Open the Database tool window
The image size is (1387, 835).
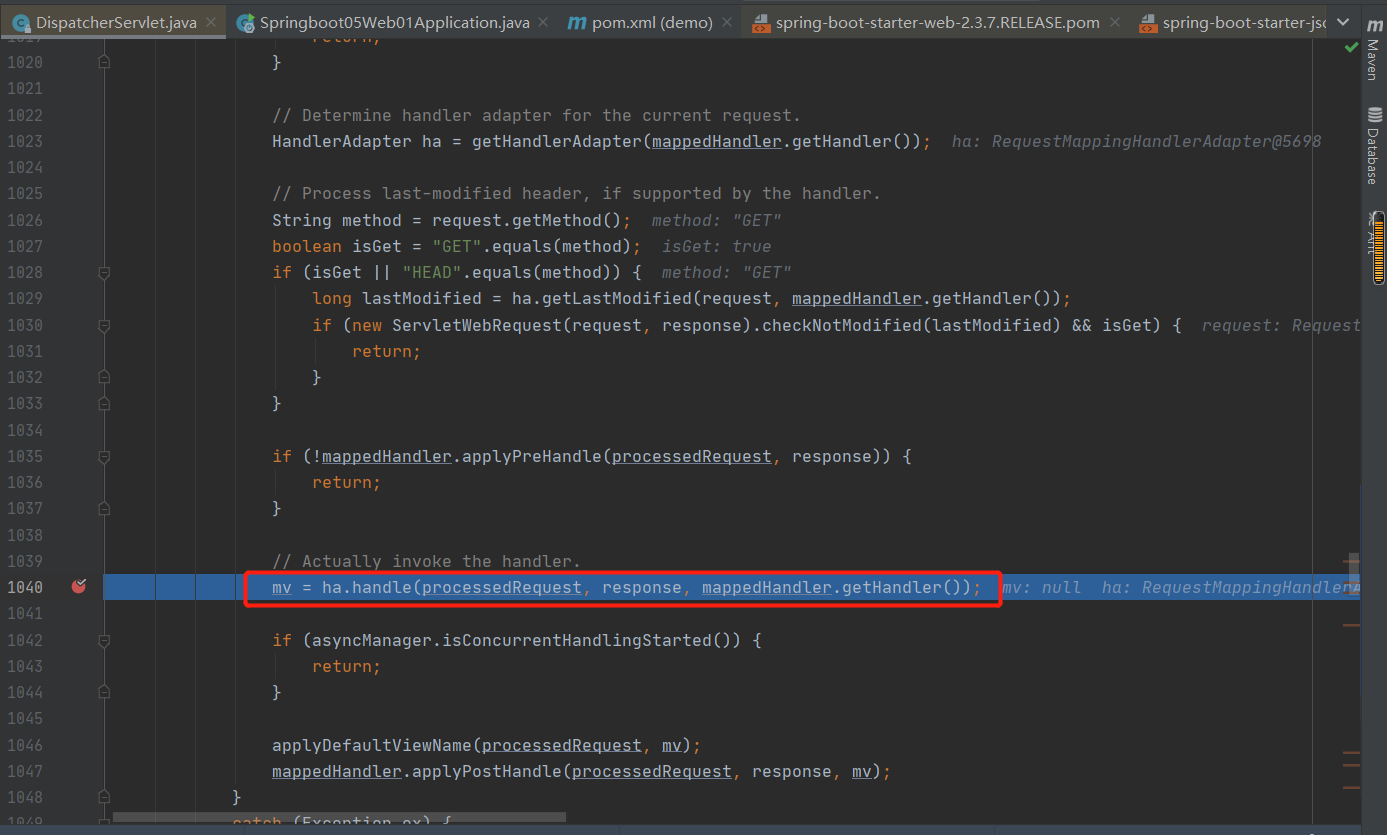[1374, 146]
